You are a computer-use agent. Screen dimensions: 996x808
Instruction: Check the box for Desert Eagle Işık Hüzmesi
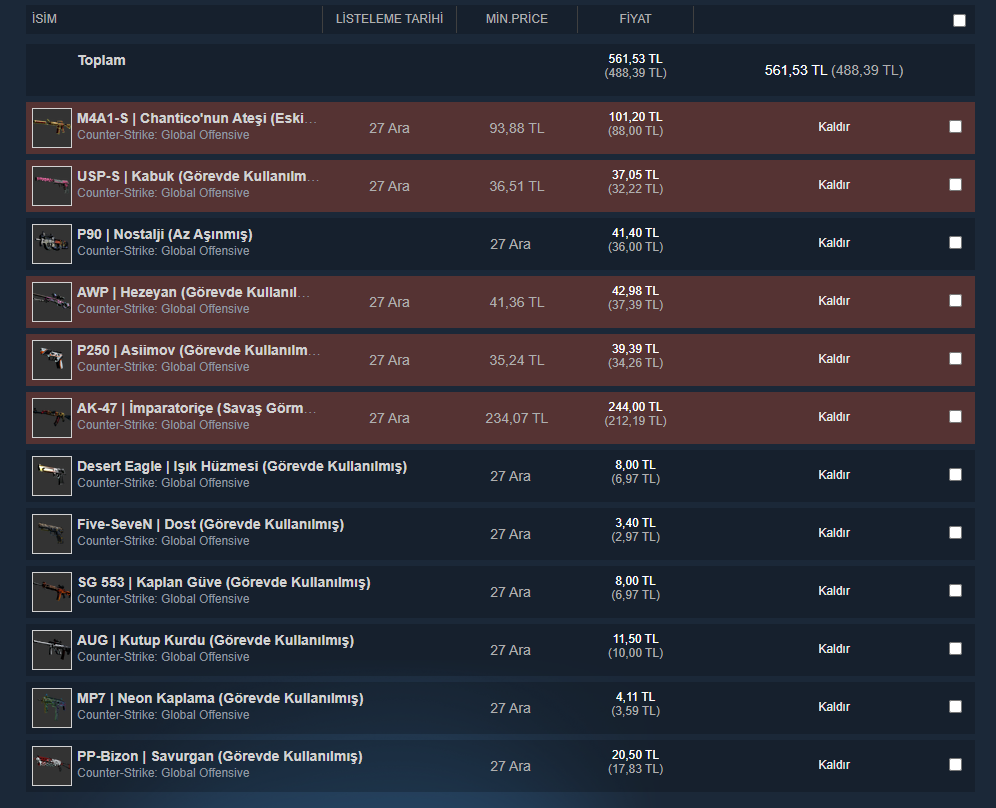(955, 475)
